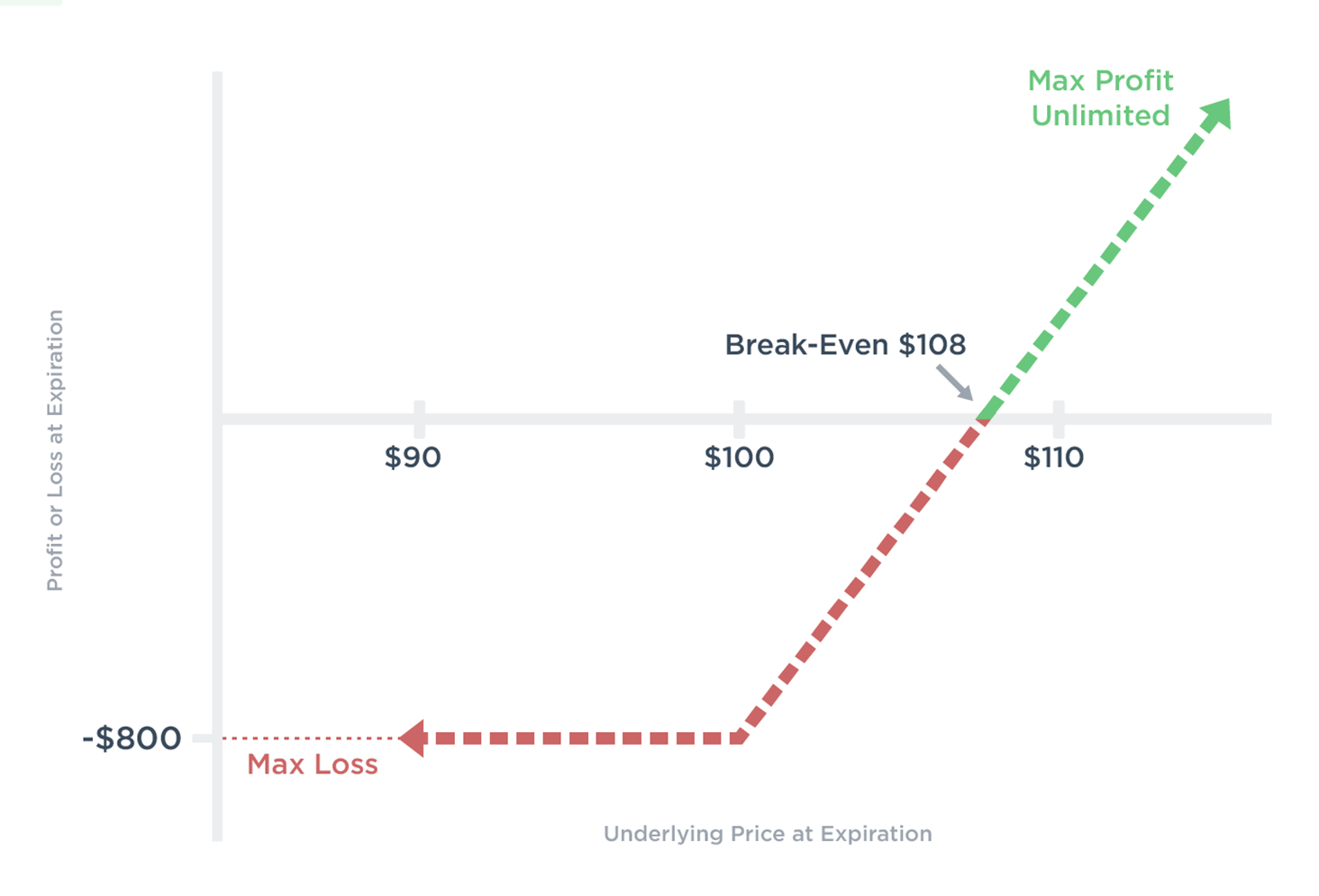
Task: Click the red arrowhead pointing left
Action: [x=413, y=738]
